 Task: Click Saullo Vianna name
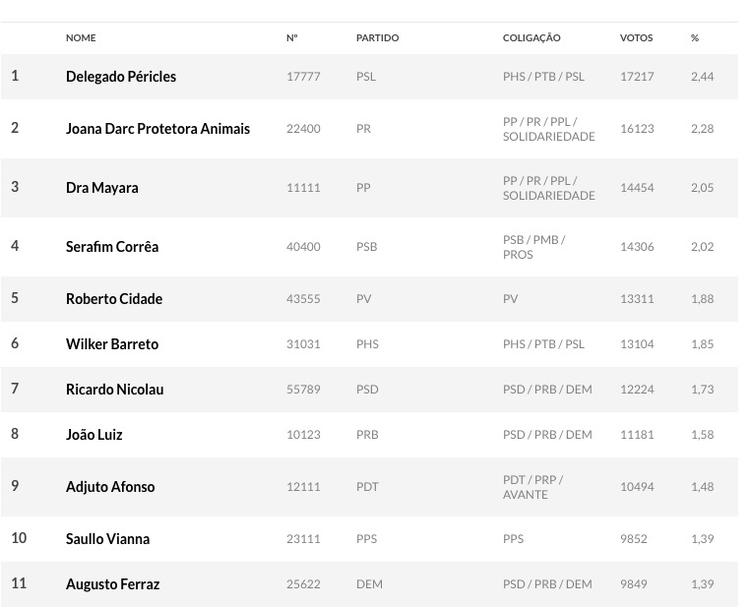pos(108,539)
